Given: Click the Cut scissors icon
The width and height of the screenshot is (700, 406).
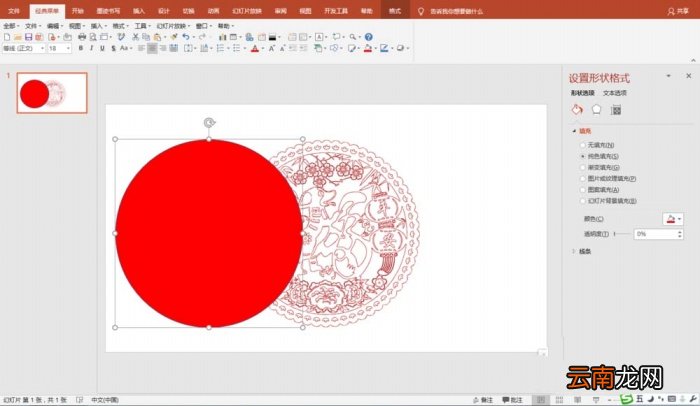Looking at the screenshot, I should pyautogui.click(x=136, y=37).
